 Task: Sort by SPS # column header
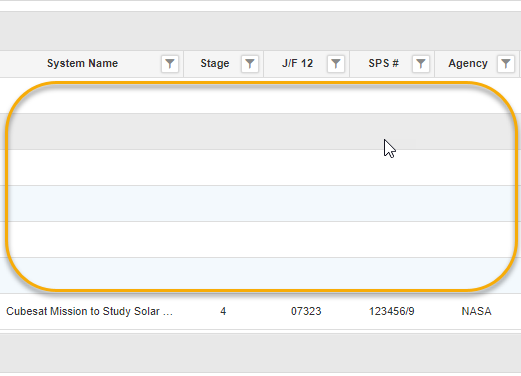pyautogui.click(x=383, y=63)
